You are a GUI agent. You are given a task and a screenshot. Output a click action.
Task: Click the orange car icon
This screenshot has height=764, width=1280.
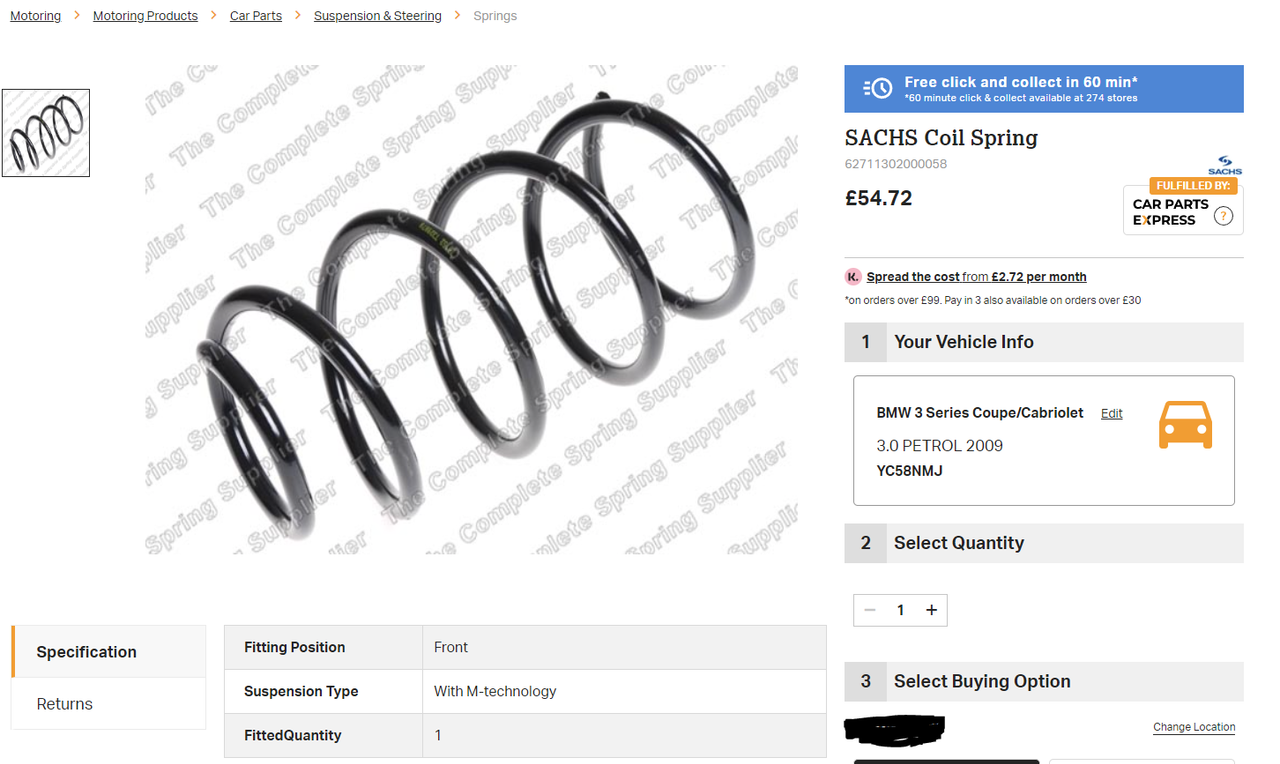[x=1185, y=424]
